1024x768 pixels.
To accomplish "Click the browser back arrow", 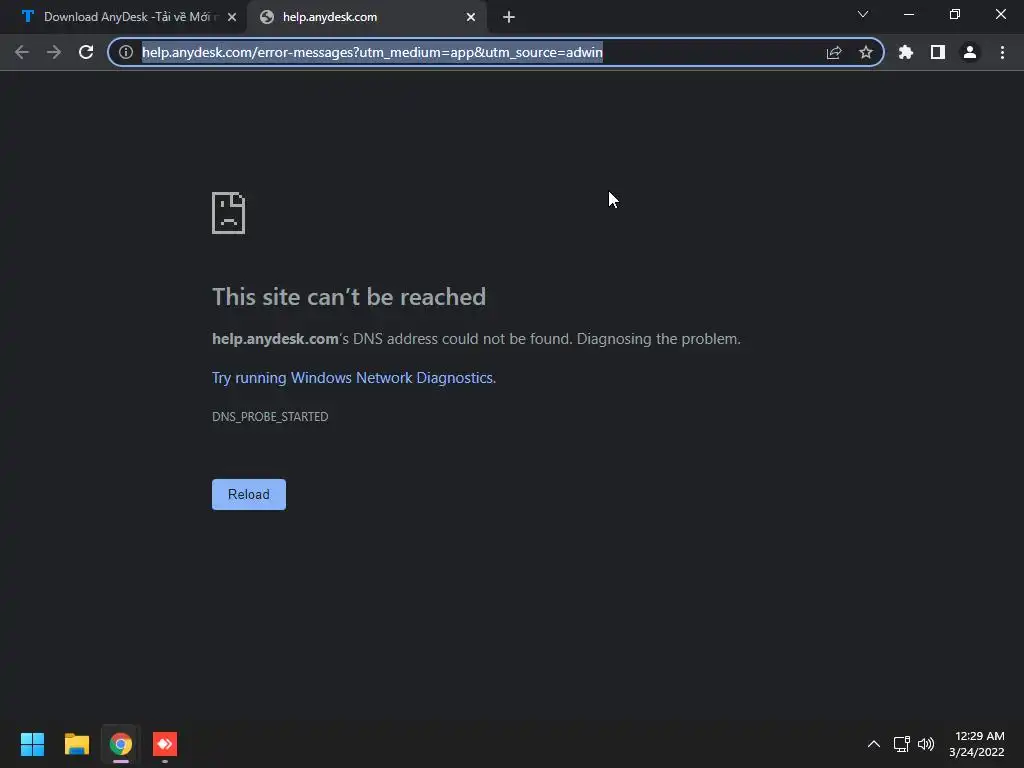I will click(x=22, y=52).
